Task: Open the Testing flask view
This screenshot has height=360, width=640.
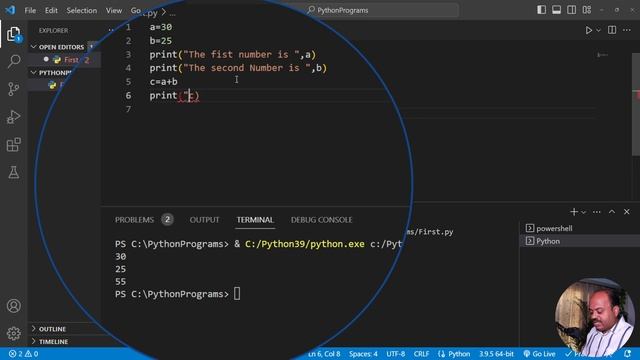Action: click(13, 172)
